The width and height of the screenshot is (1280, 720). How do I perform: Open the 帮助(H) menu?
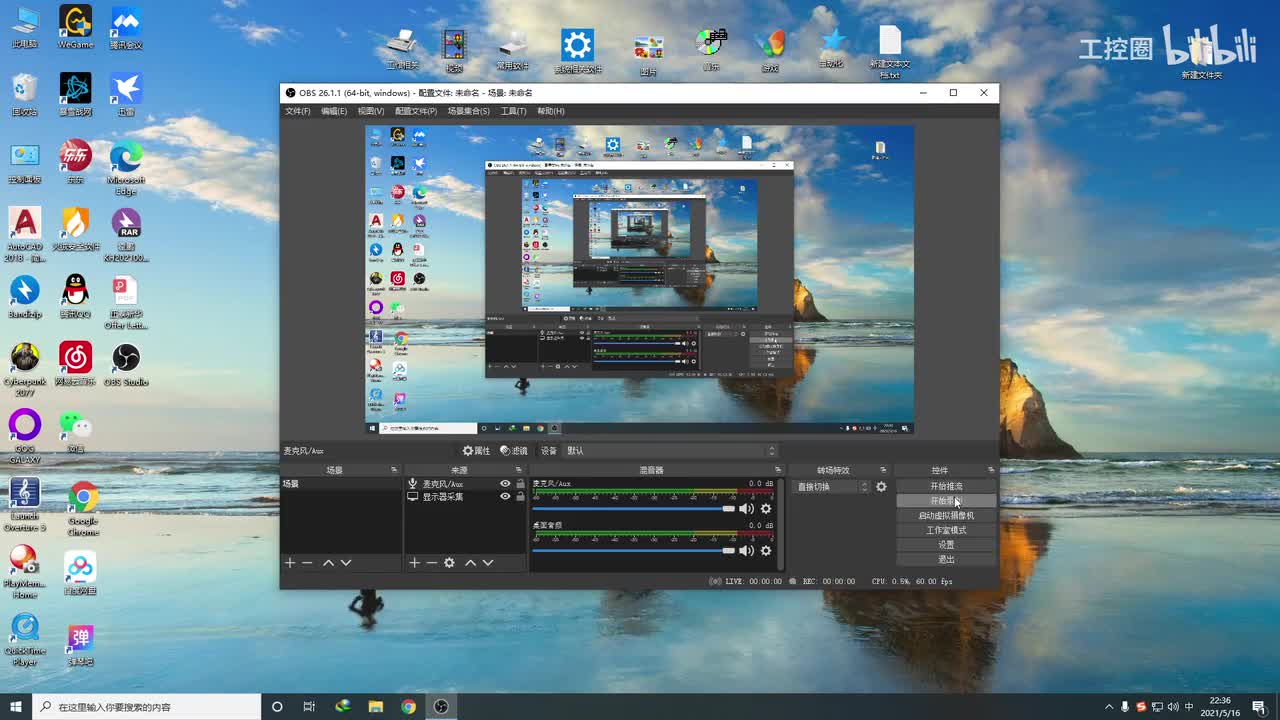coord(551,111)
